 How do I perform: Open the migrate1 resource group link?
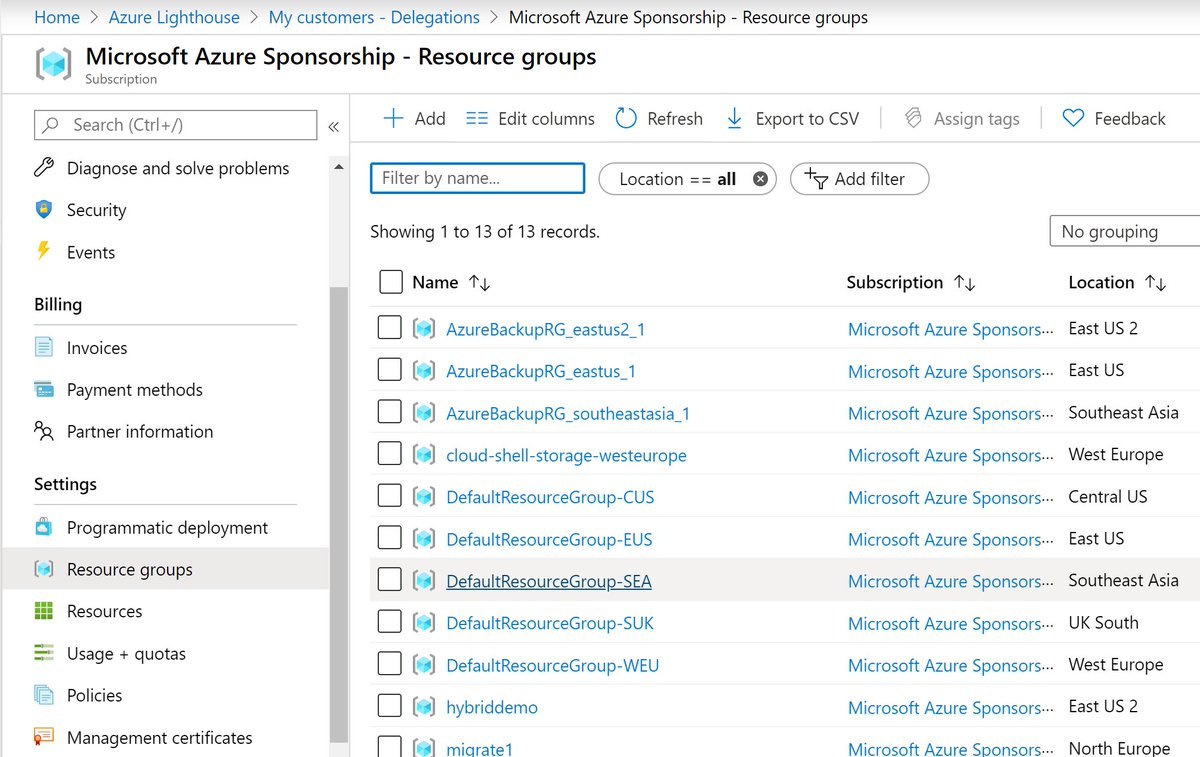[480, 748]
